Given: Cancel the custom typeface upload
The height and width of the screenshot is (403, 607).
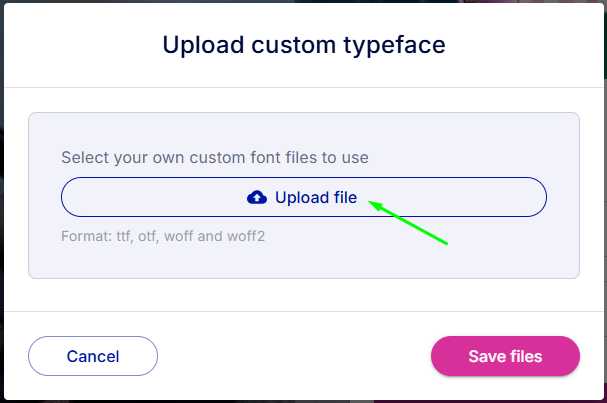Looking at the screenshot, I should (93, 356).
